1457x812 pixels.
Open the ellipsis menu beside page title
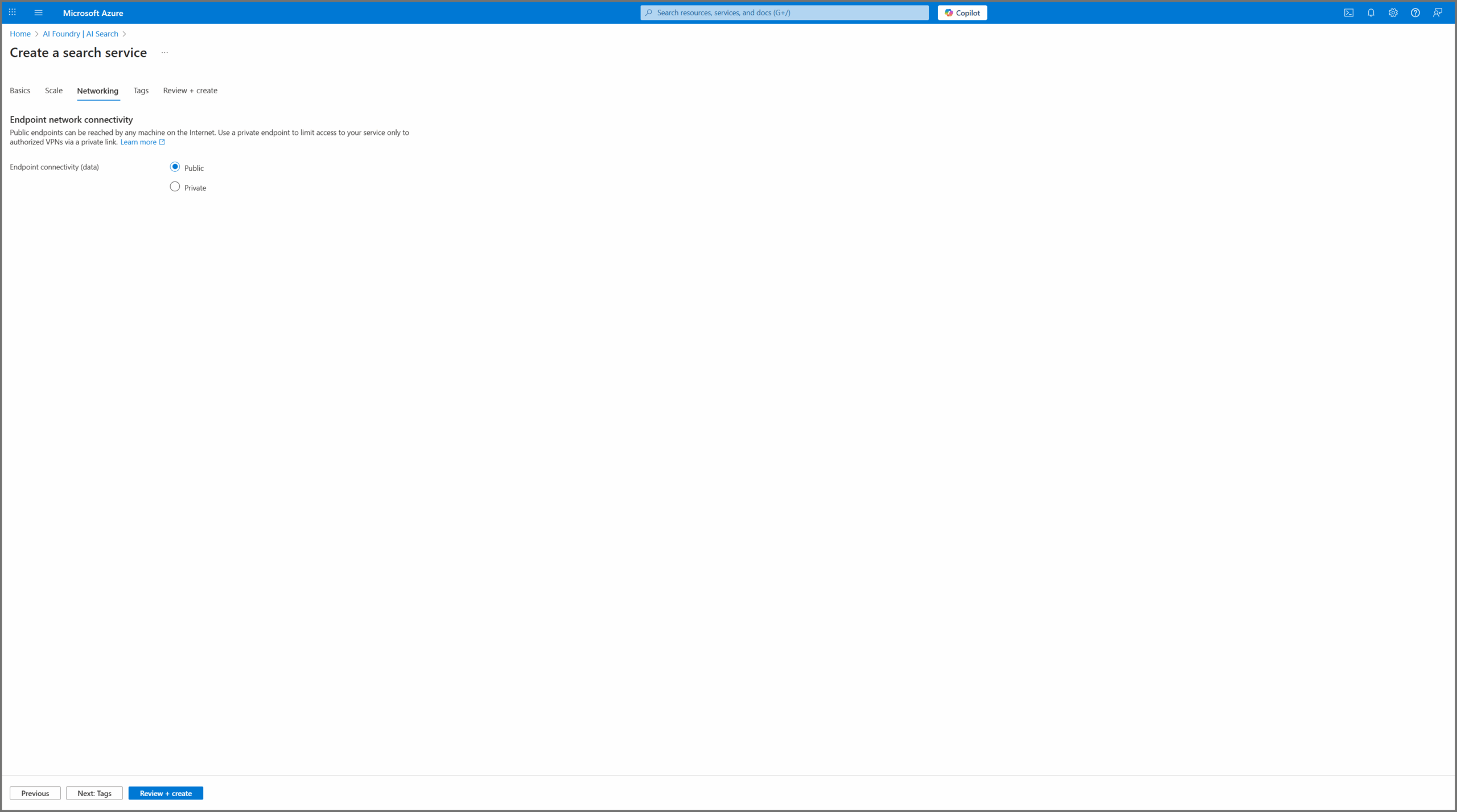(x=164, y=53)
